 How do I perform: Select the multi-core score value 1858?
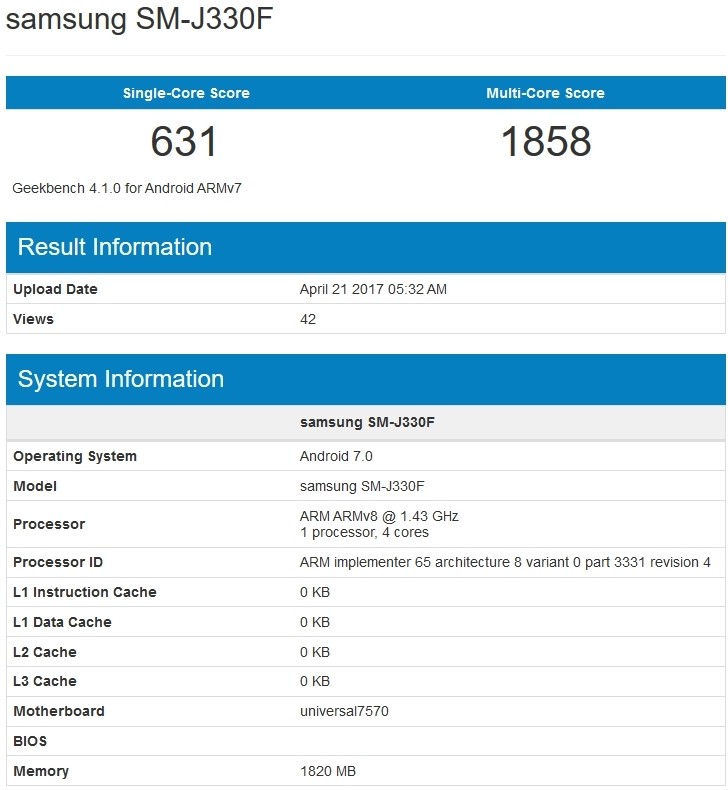click(x=545, y=142)
